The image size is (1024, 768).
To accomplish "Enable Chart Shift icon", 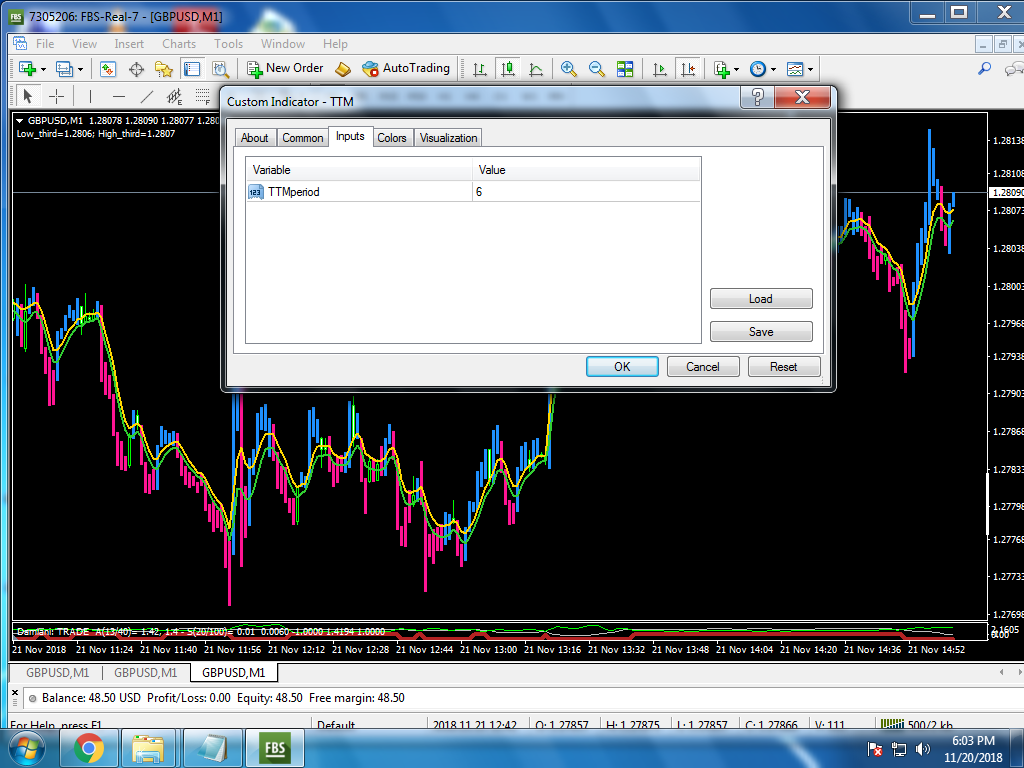I will 688,69.
